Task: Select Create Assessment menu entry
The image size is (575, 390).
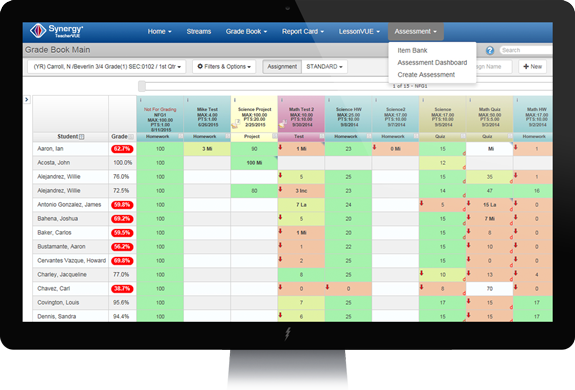Action: point(426,75)
